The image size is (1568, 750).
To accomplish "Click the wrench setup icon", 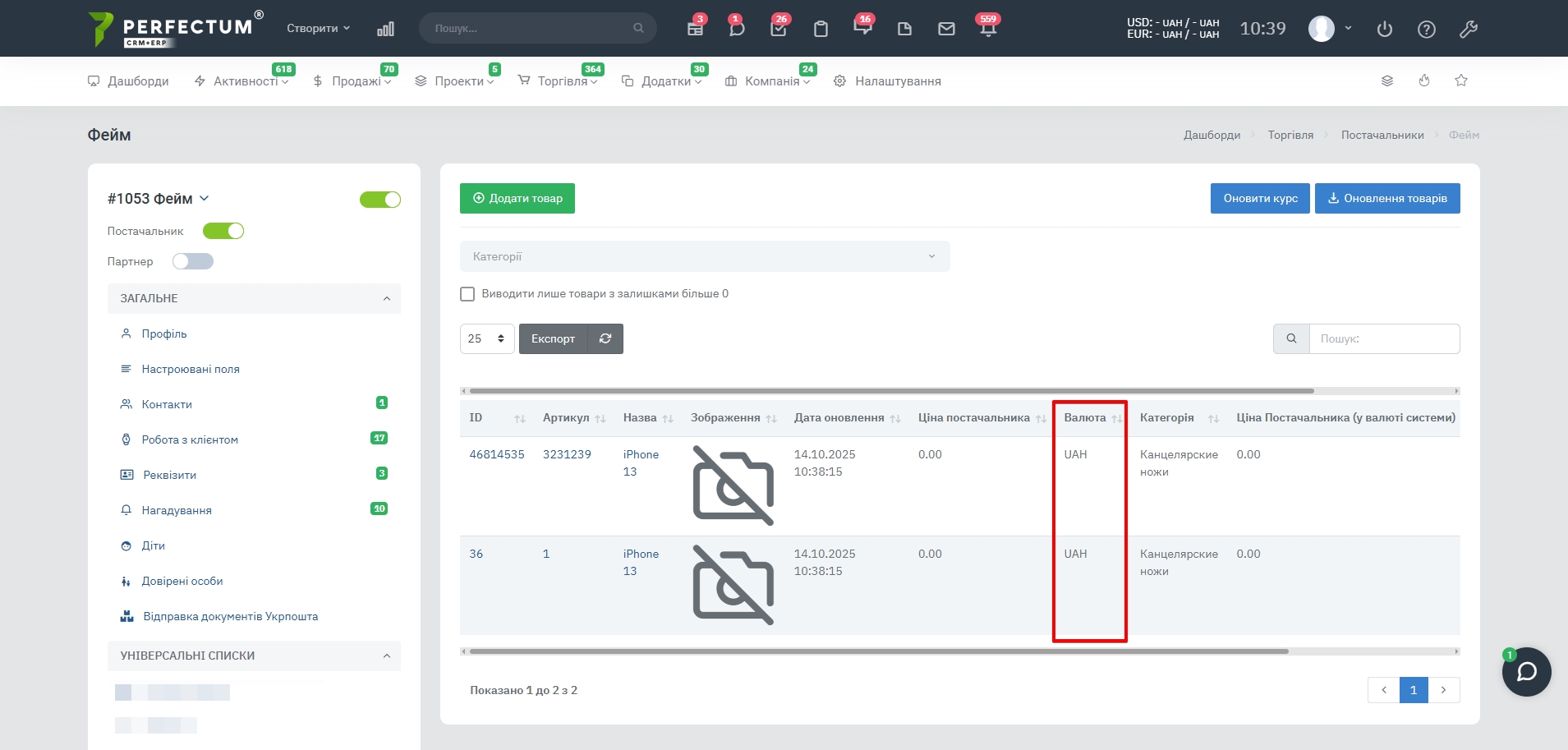I will tap(1468, 30).
